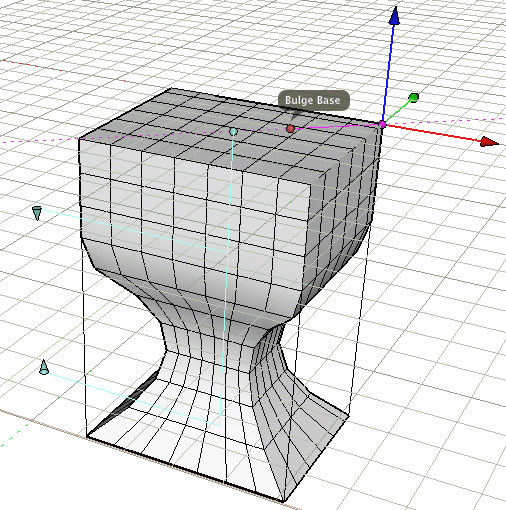Select the magenta origin point at the mesh corner
The image size is (506, 510).
(x=382, y=125)
